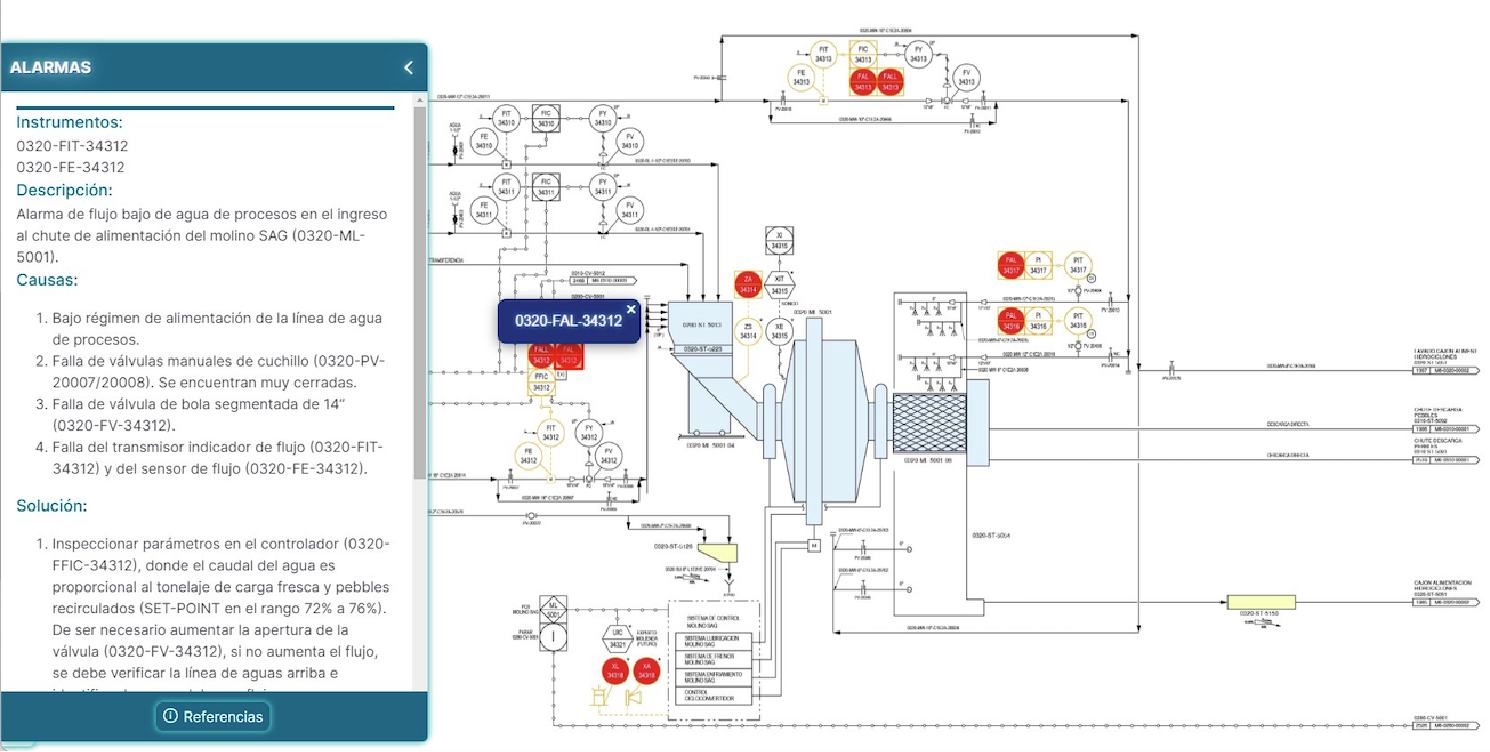Select the red alarm bubble 34316
Image resolution: width=1490 pixels, height=752 pixels.
(1011, 321)
